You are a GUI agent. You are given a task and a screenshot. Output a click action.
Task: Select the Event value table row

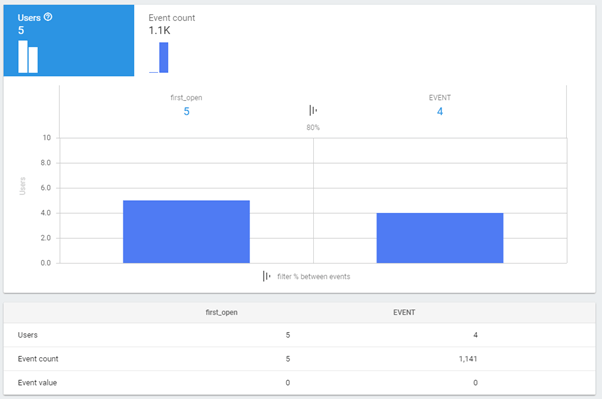click(x=299, y=382)
